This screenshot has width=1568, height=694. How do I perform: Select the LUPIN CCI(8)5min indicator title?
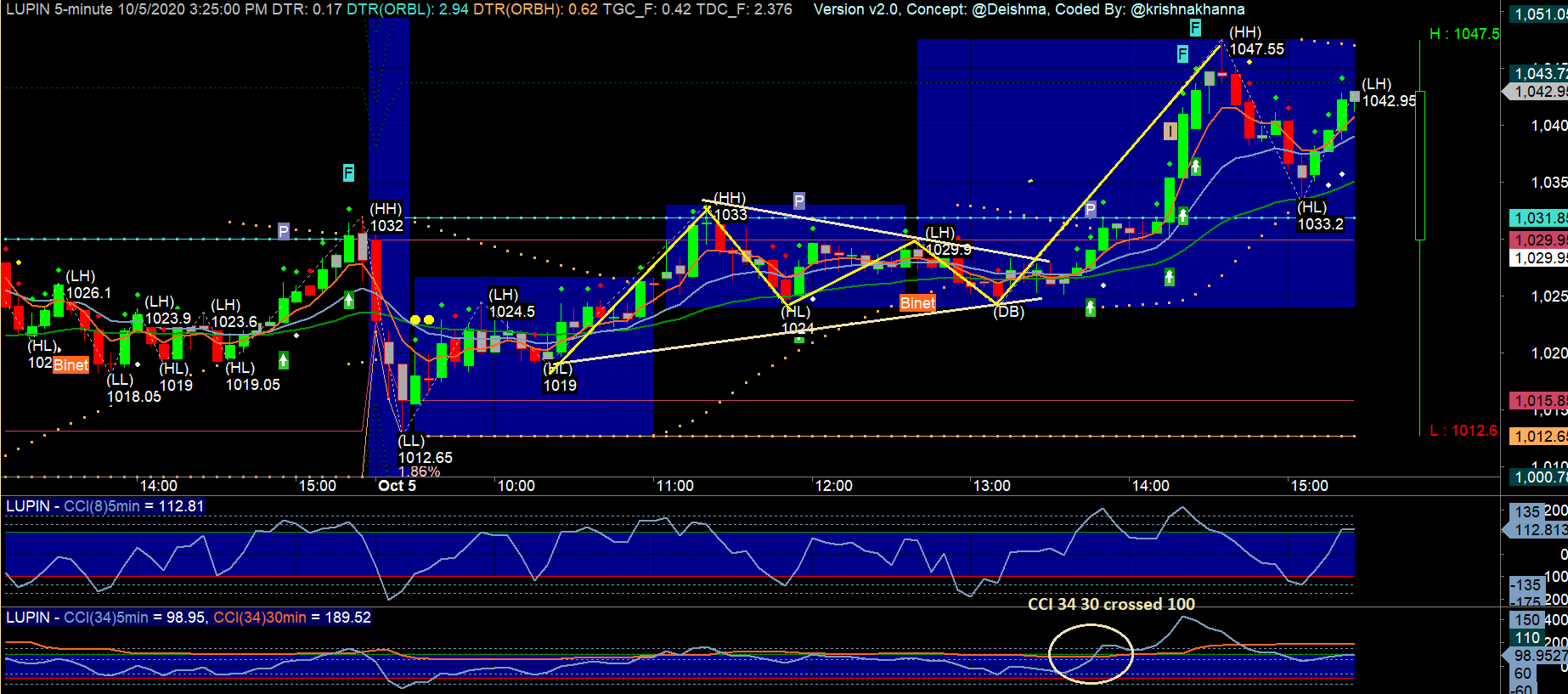[104, 506]
